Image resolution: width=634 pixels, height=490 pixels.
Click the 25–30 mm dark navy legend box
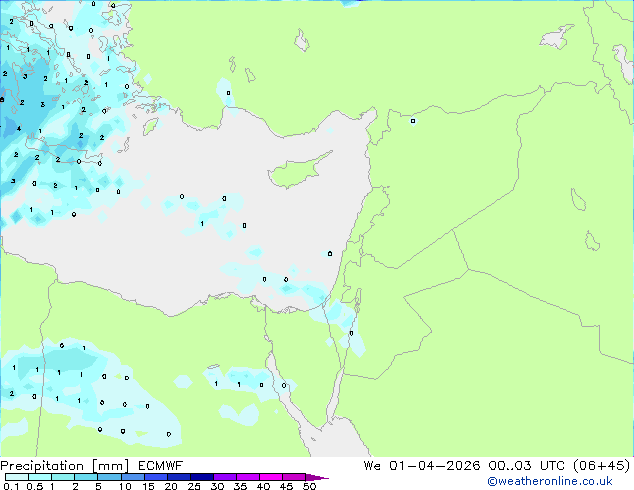point(202,477)
